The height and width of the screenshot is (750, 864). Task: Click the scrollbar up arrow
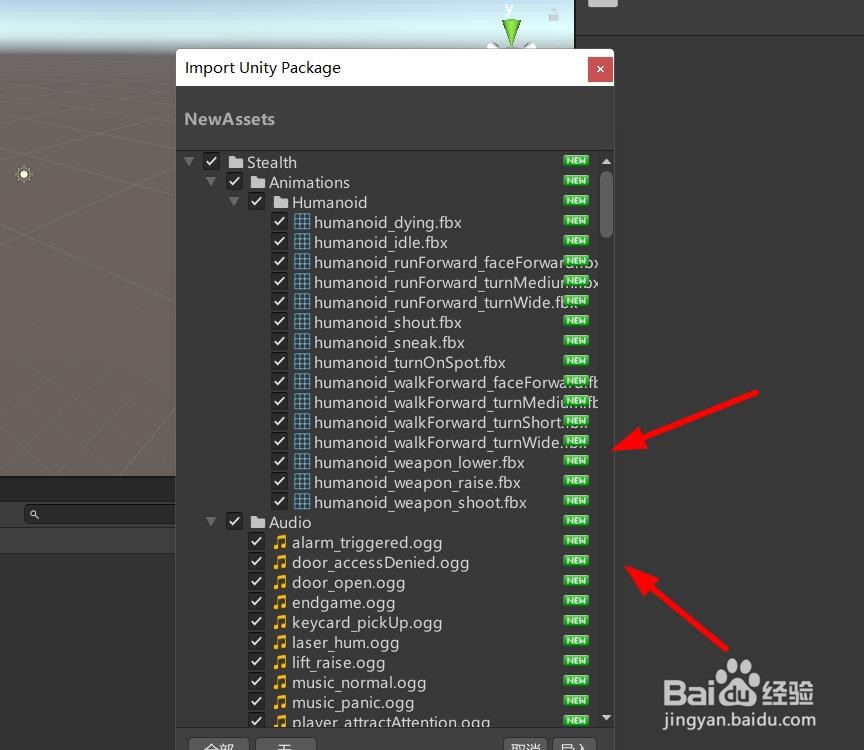[606, 161]
